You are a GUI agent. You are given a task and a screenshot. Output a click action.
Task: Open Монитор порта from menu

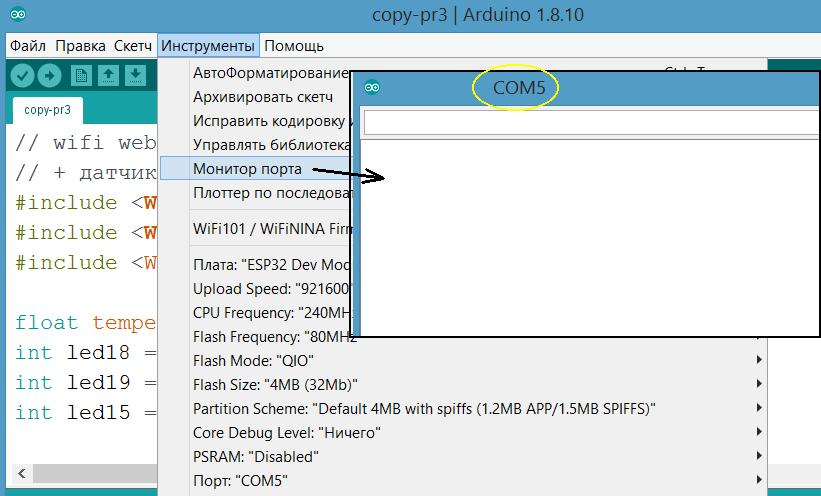(247, 169)
